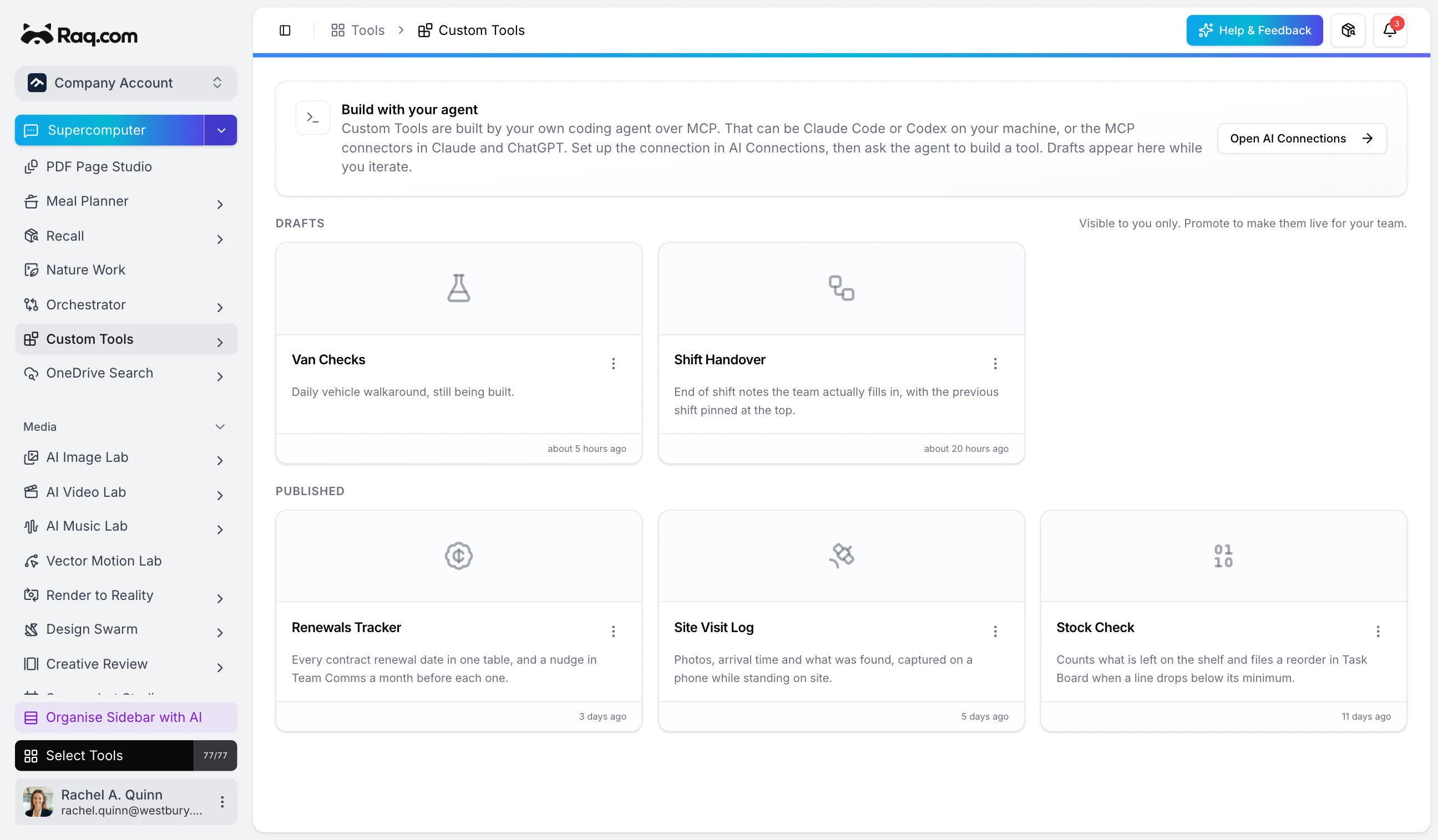Click Organise Sidebar with AI
Viewport: 1438px width, 840px height.
coord(125,717)
